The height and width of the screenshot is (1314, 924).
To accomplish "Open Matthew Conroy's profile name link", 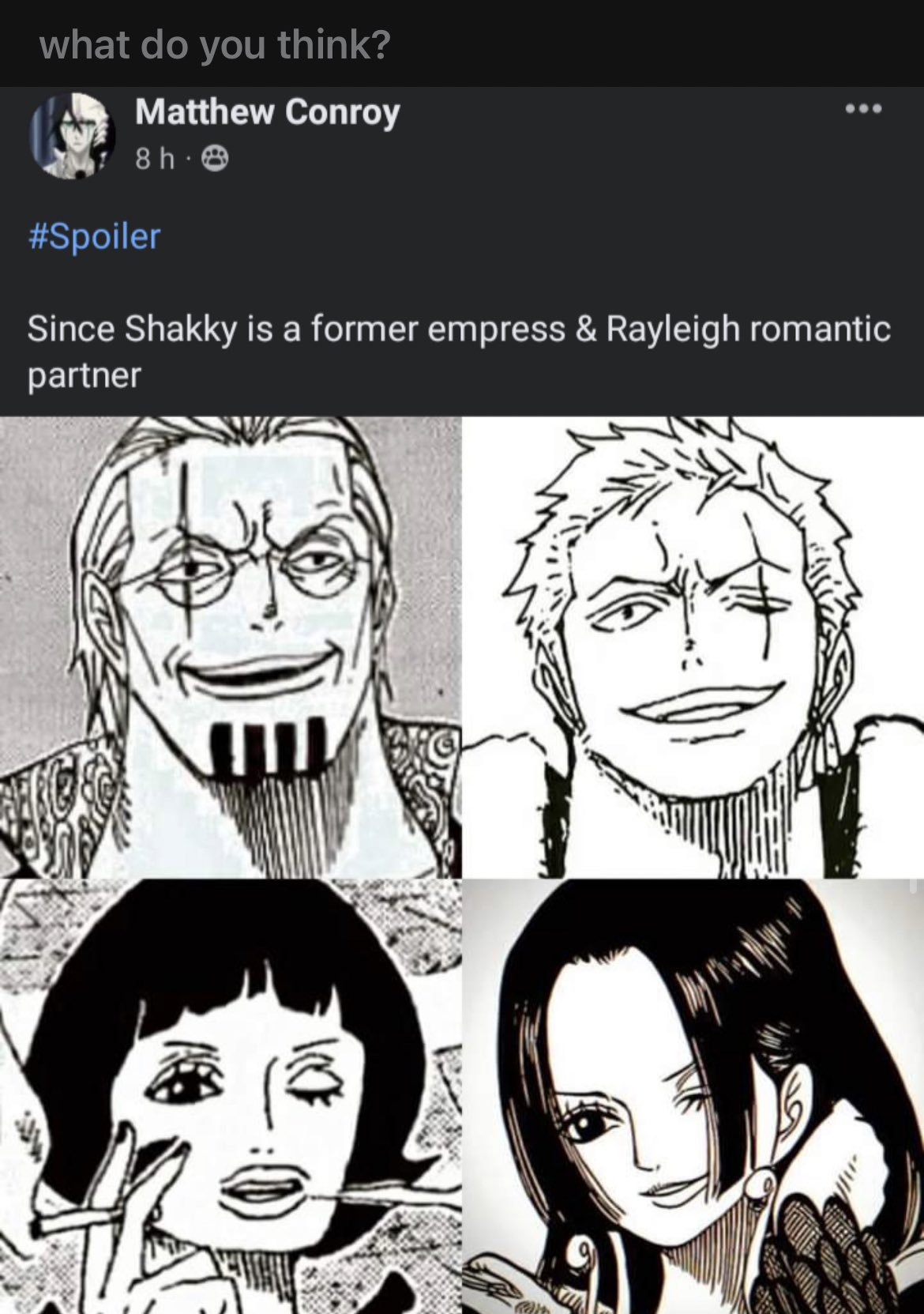I will coord(267,112).
